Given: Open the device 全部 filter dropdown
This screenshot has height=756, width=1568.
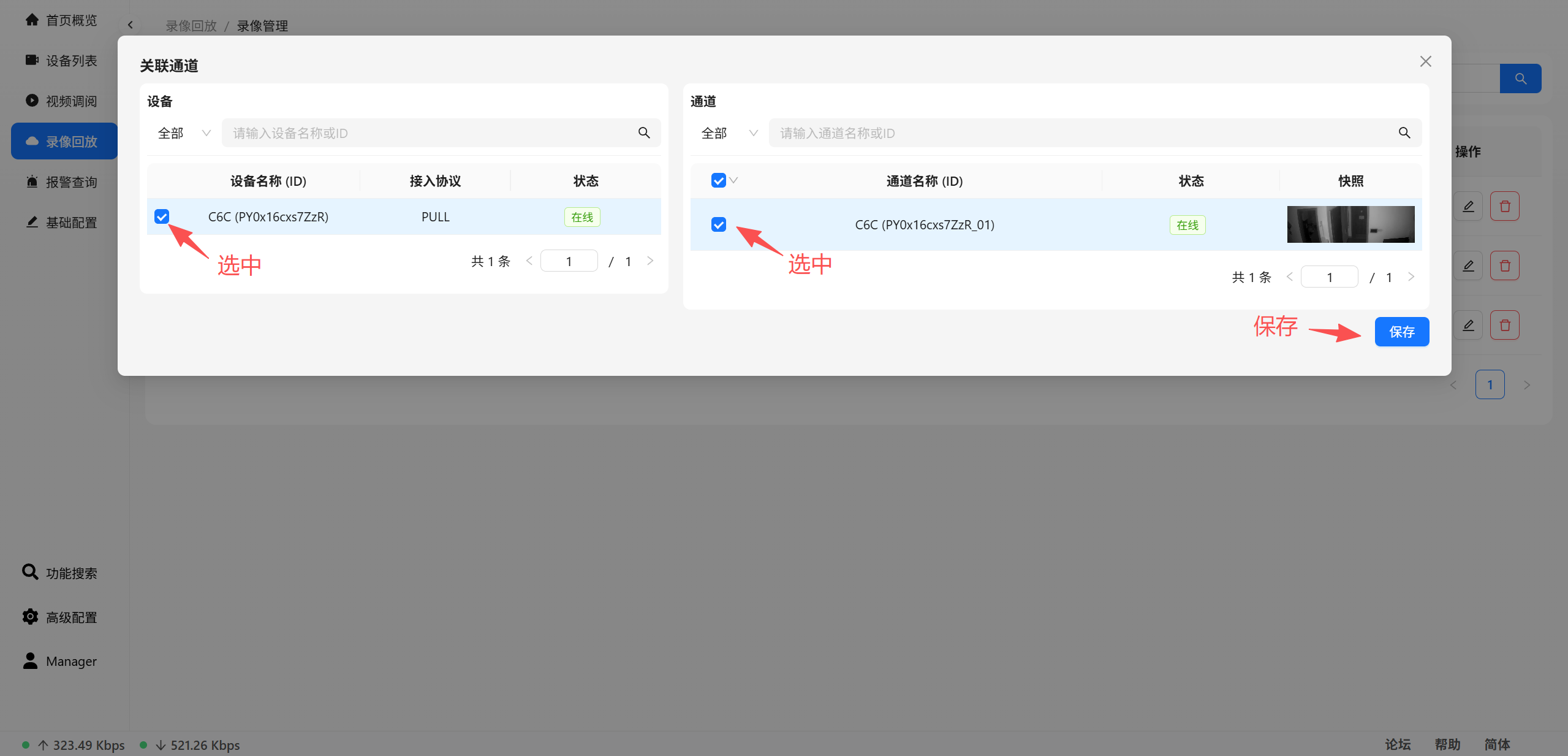Looking at the screenshot, I should [184, 133].
